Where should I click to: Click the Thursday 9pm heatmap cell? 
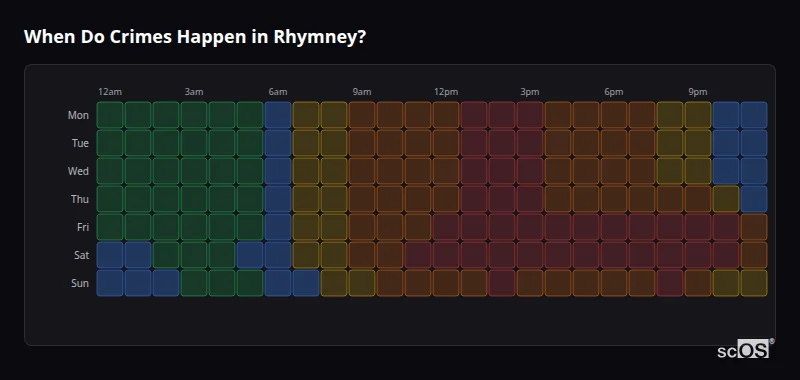[x=697, y=199]
